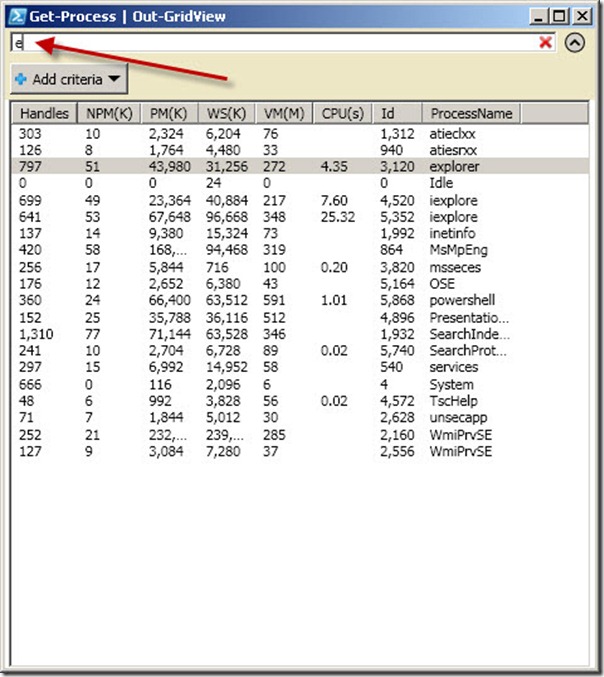Viewport: 604px width, 677px height.
Task: Sort by the NPM(K) column header
Action: coord(109,114)
